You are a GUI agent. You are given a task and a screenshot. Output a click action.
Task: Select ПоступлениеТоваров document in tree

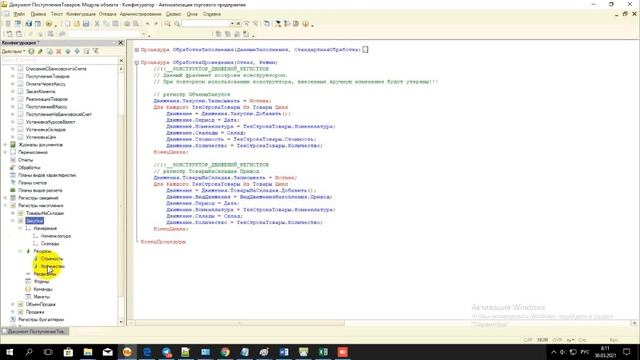click(x=47, y=76)
